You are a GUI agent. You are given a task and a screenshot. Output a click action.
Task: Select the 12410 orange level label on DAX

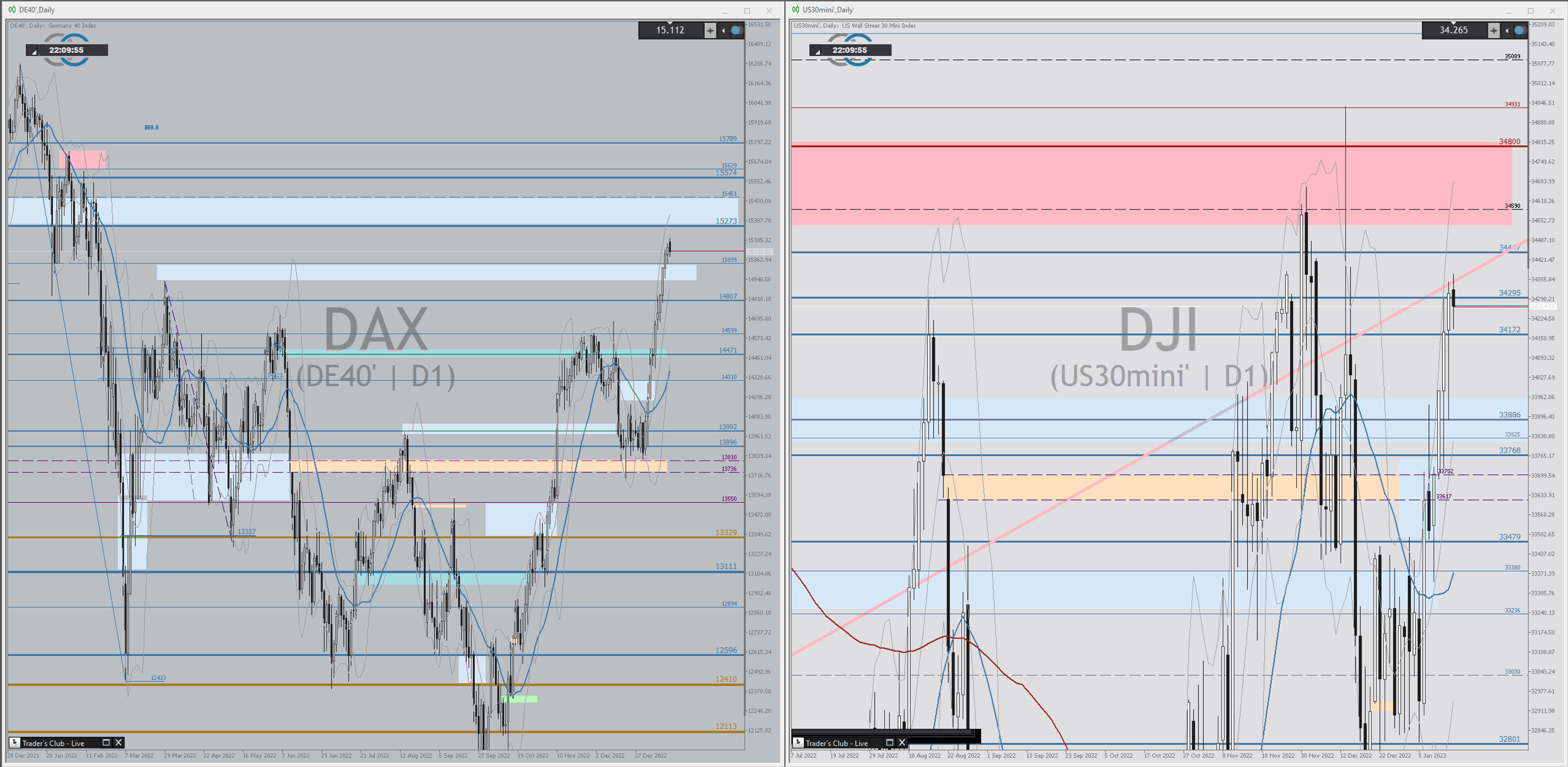pos(725,679)
